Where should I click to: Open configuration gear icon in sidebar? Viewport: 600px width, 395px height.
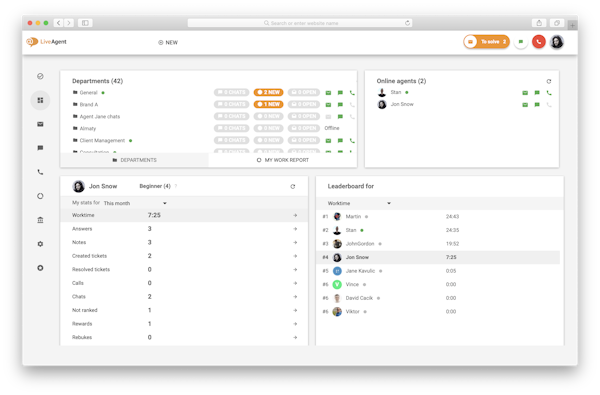point(40,244)
